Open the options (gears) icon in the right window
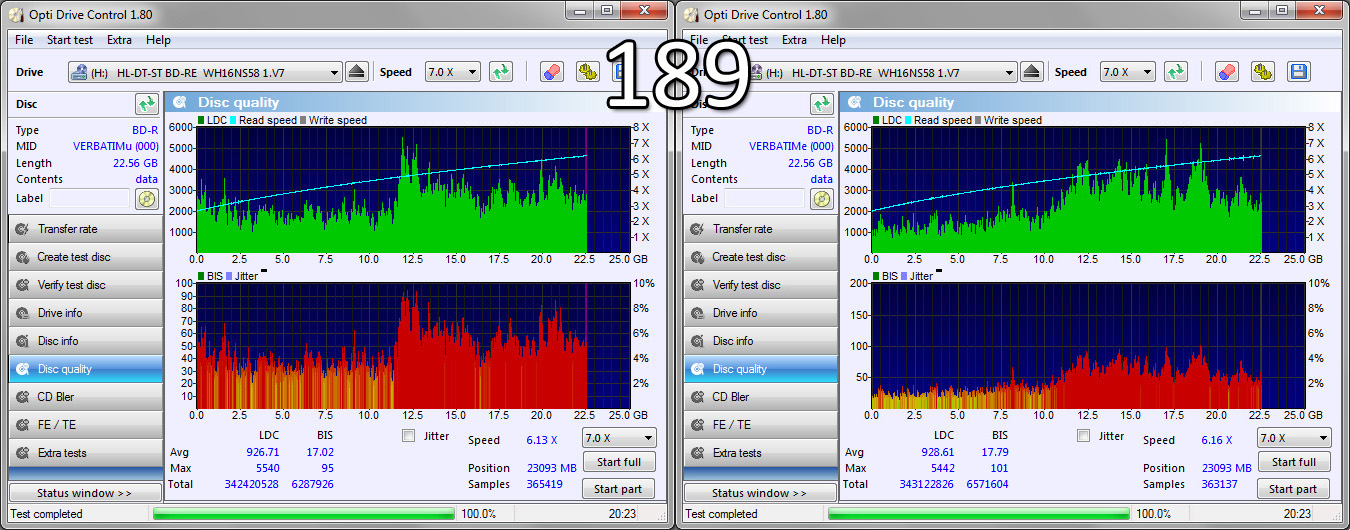This screenshot has width=1350, height=530. coord(1263,72)
